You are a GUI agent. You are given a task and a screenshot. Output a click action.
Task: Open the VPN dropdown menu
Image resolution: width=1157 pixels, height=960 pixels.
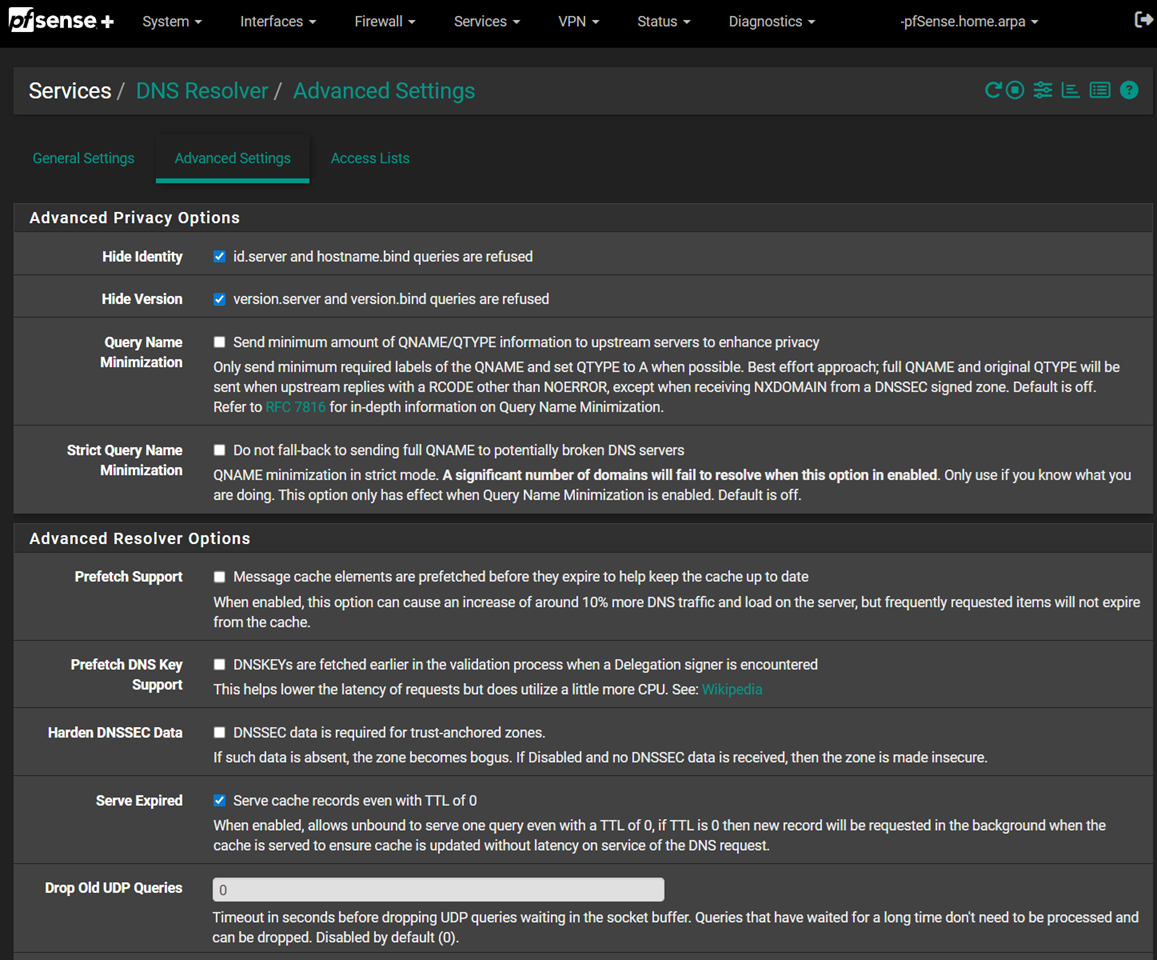coord(578,21)
